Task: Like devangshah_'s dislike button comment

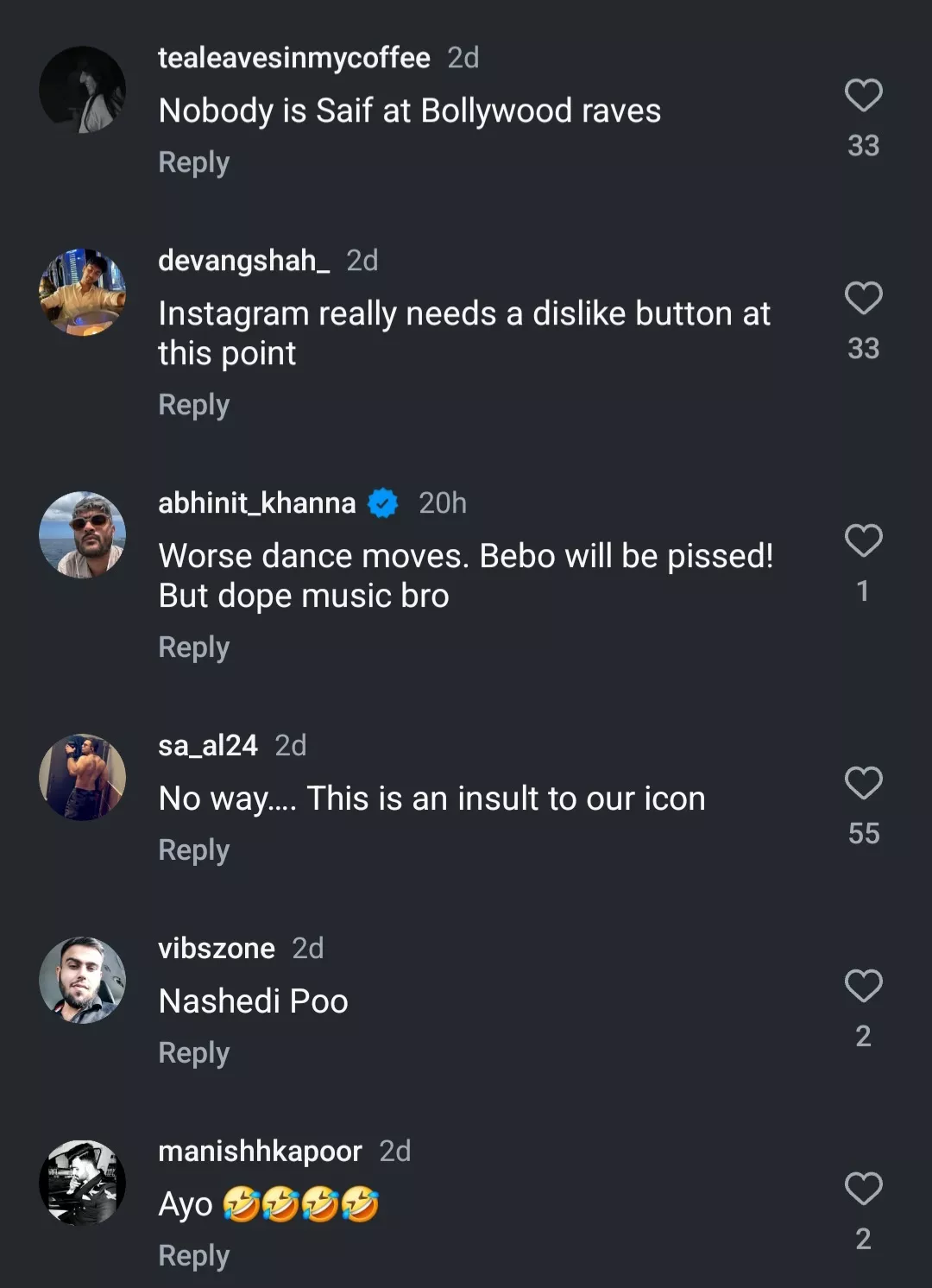Action: point(863,299)
